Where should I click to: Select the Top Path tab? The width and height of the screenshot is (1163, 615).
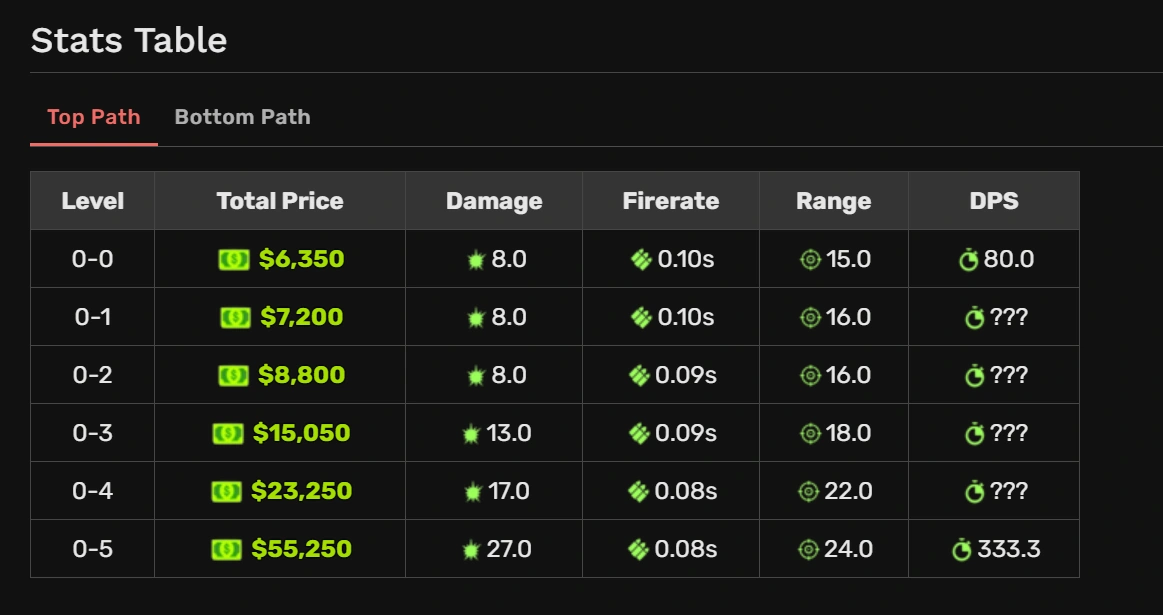tap(94, 117)
